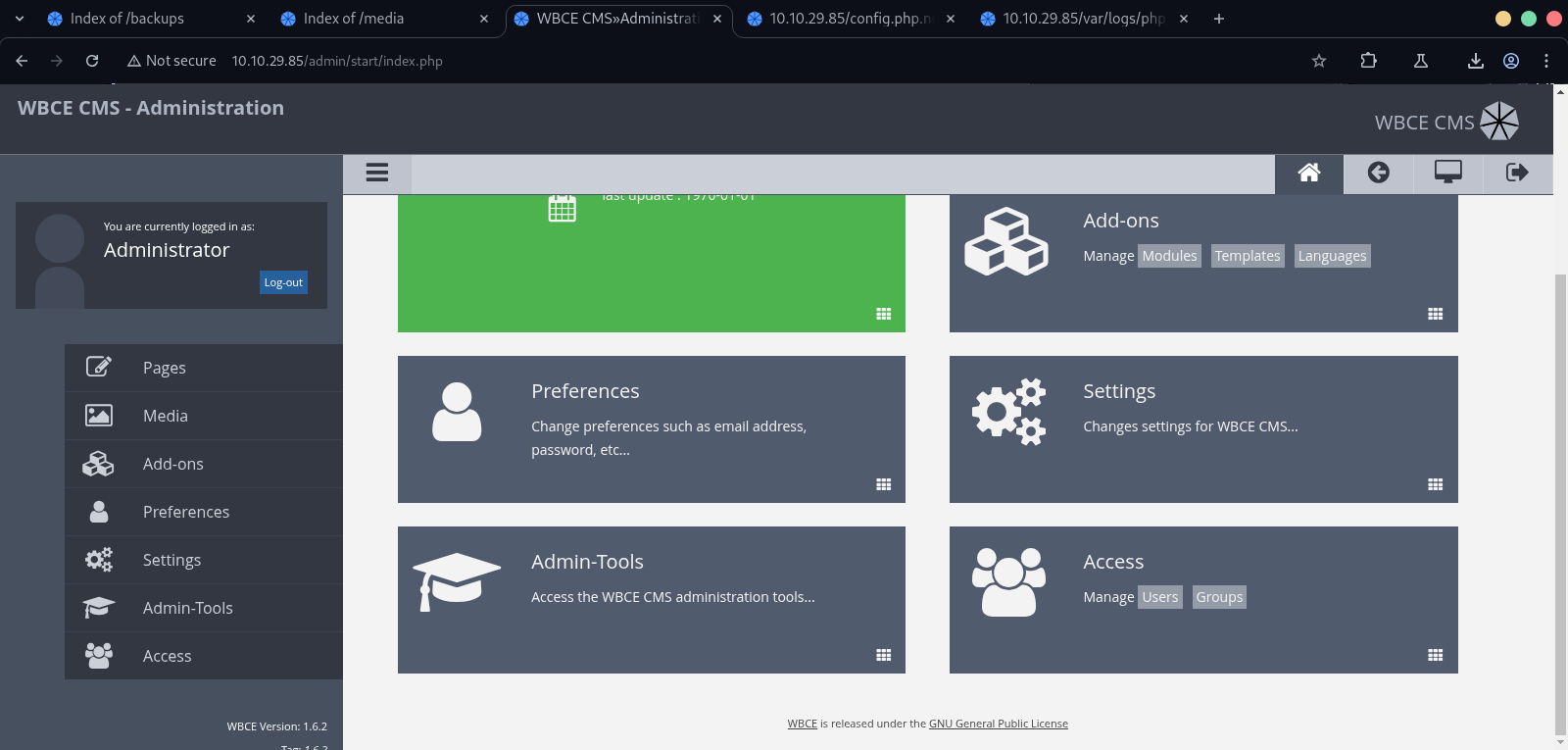Expand grid icon on Settings tile
The image size is (1568, 750).
[1435, 484]
